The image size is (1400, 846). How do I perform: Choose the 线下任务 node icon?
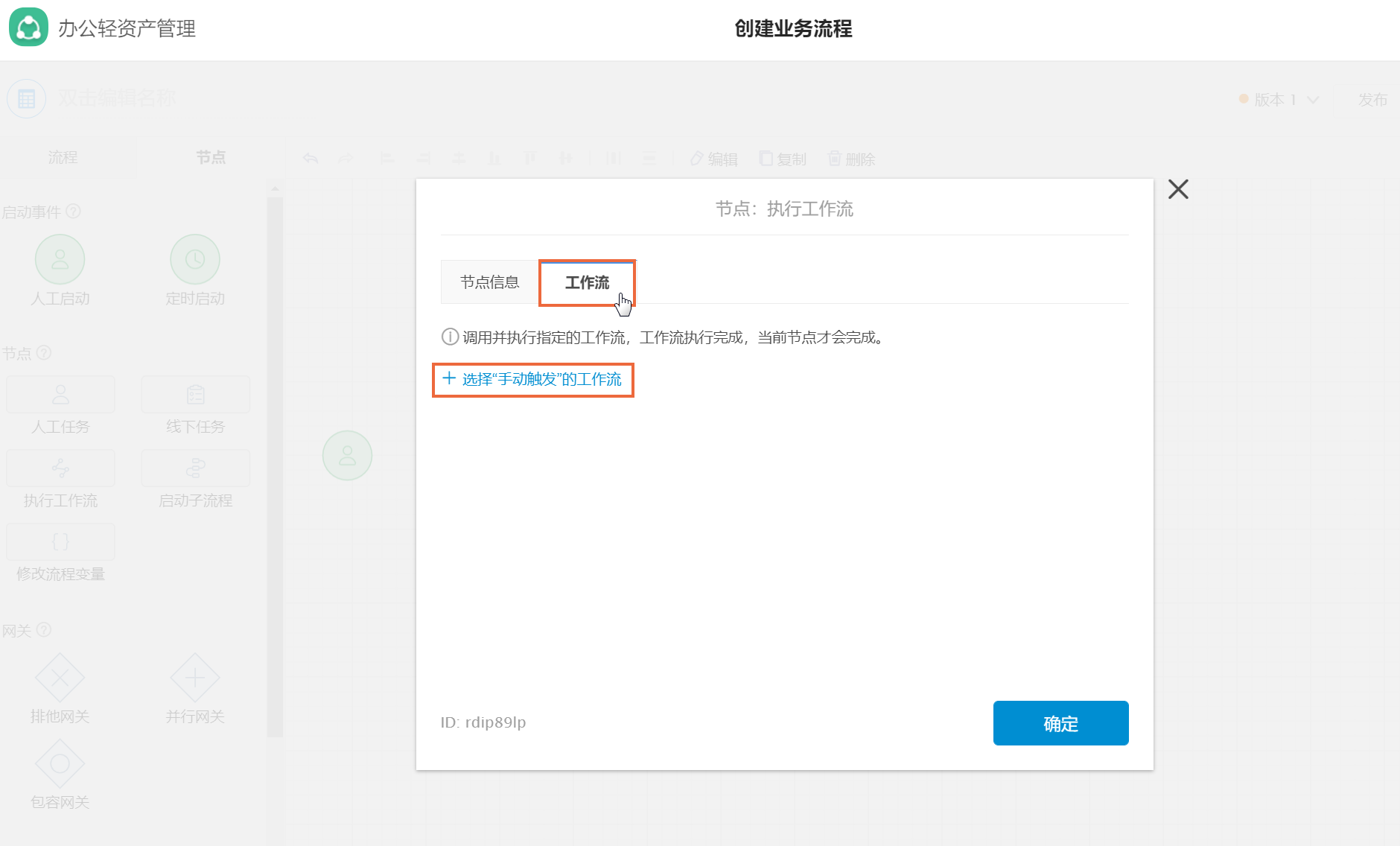click(196, 395)
